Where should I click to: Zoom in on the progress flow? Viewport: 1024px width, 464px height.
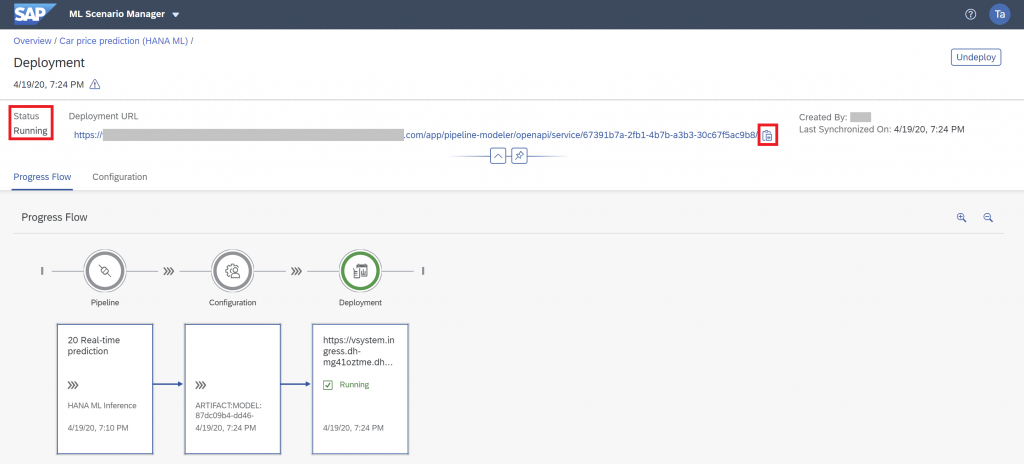coord(961,218)
